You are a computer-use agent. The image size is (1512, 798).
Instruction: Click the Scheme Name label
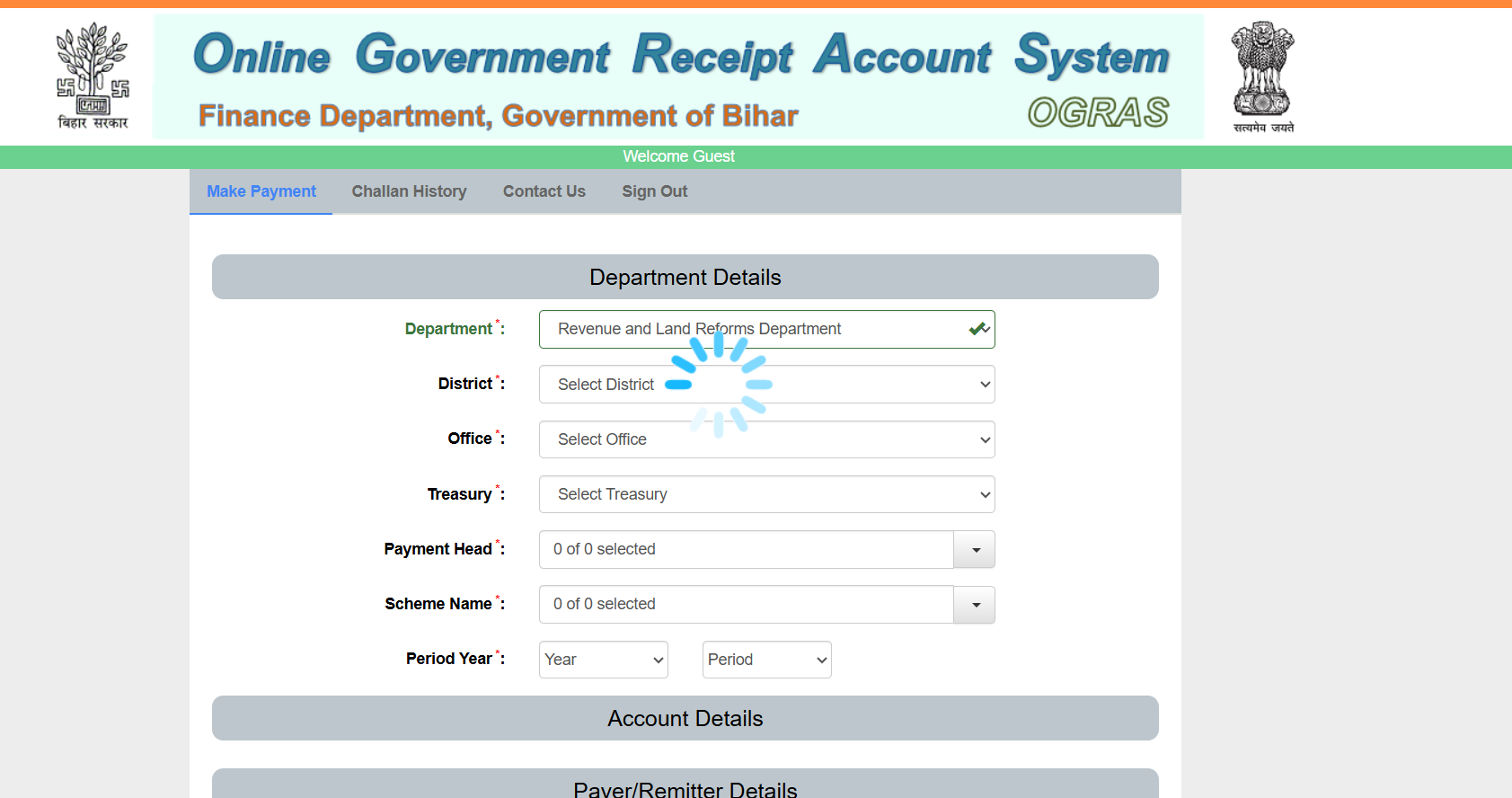click(x=445, y=603)
